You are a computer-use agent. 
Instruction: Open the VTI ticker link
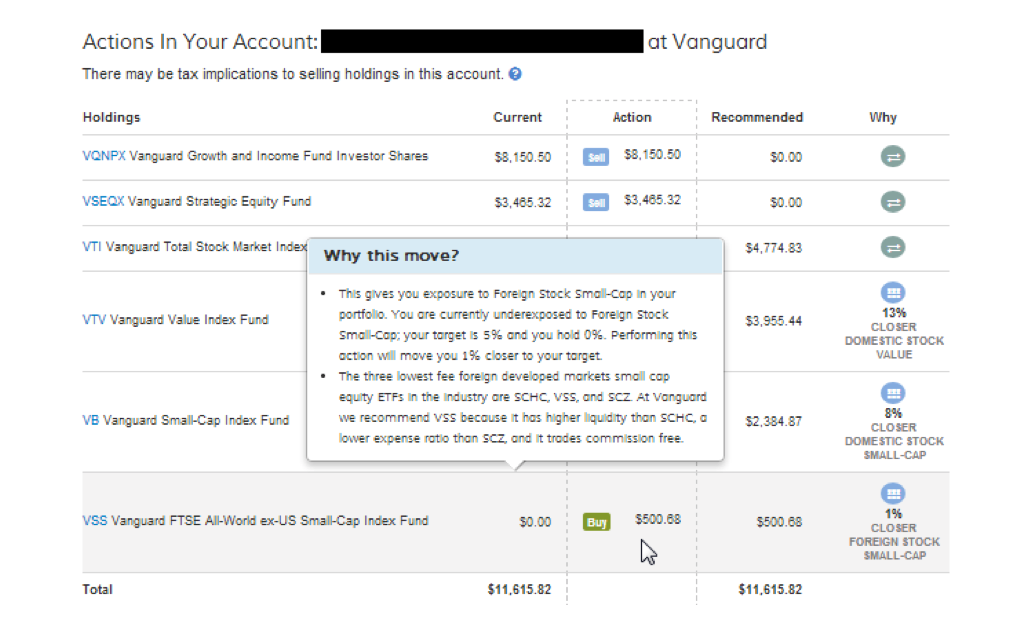(92, 247)
